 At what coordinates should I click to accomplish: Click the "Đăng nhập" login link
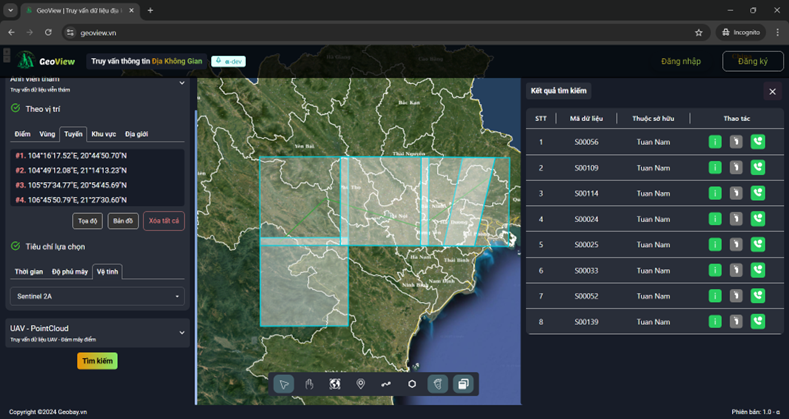pyautogui.click(x=679, y=62)
